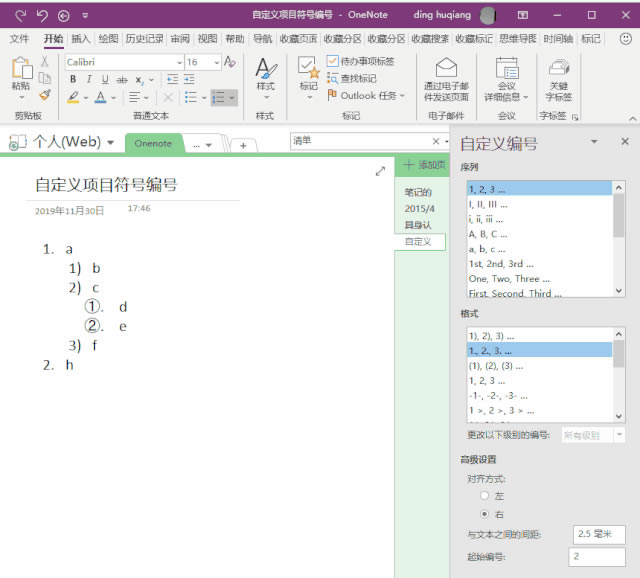Open the notebook 个人(Web) dropdown

pyautogui.click(x=110, y=142)
